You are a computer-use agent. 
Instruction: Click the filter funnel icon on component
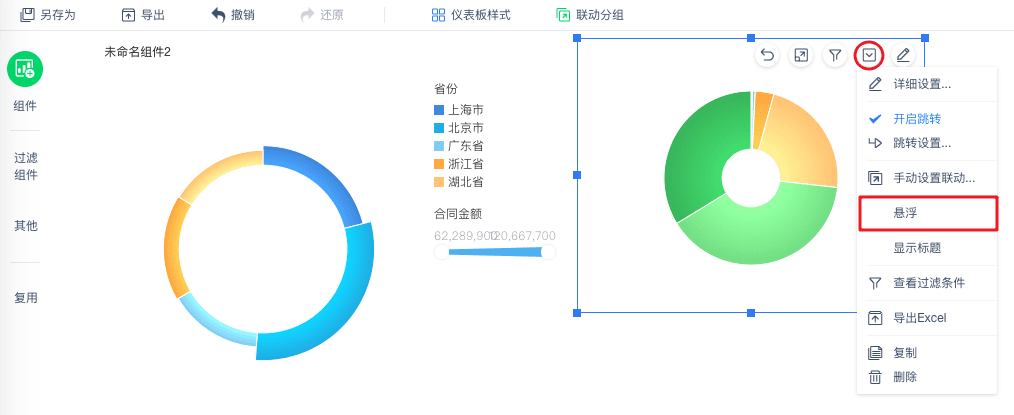click(835, 56)
